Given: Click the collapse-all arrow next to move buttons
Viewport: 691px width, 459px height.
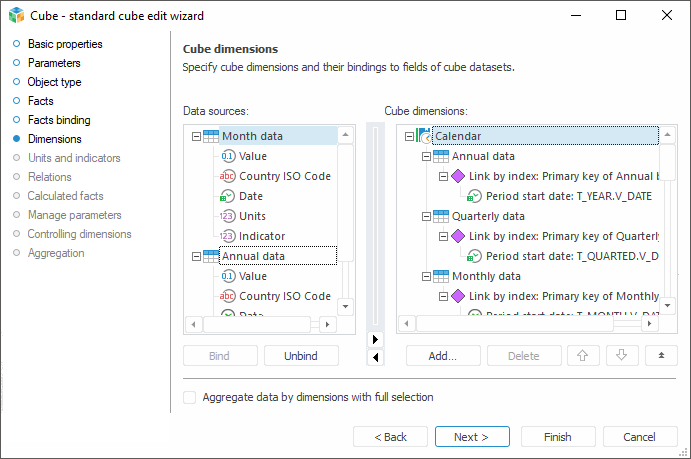Looking at the screenshot, I should [661, 355].
